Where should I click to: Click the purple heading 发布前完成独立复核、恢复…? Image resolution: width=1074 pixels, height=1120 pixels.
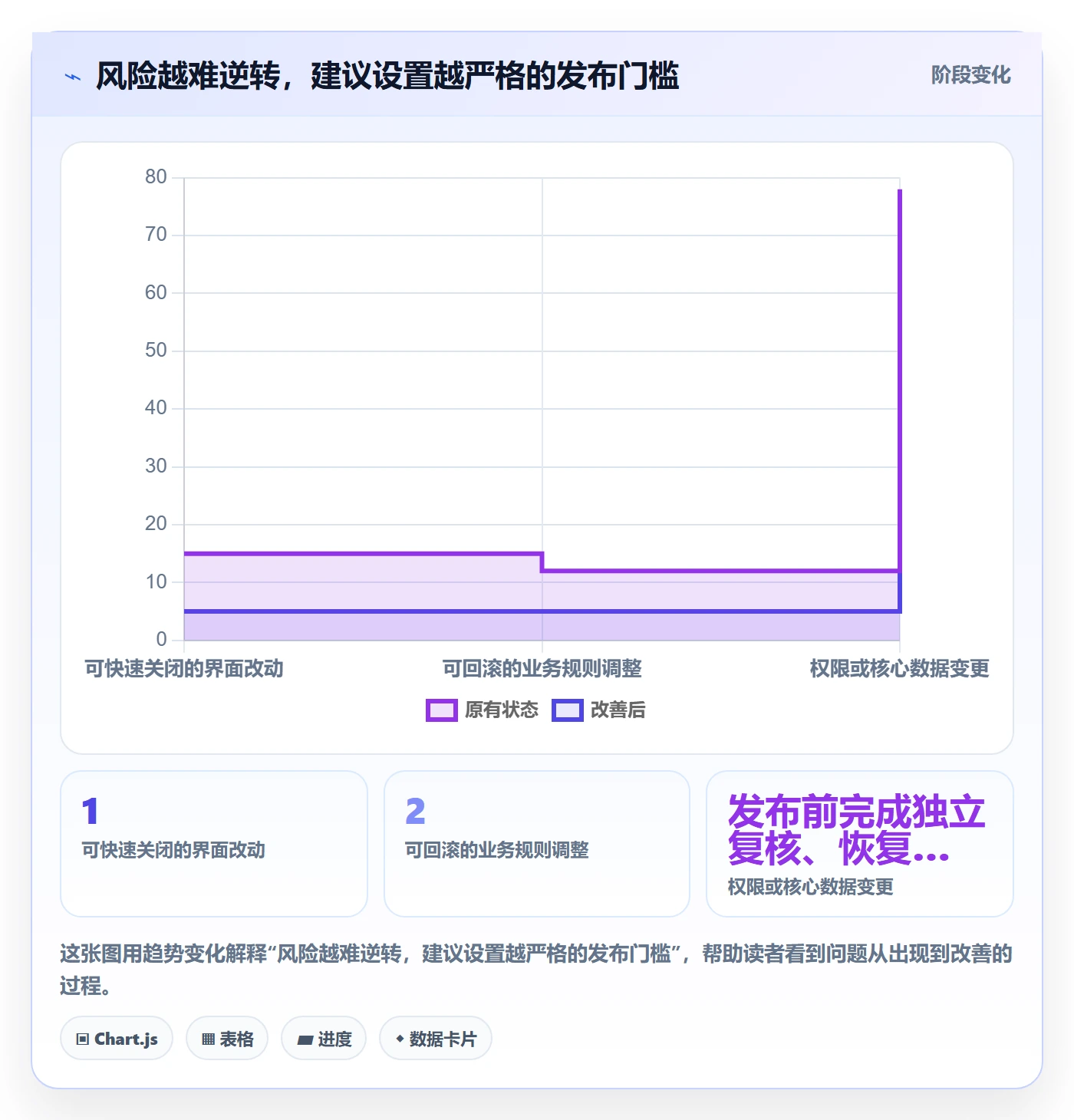point(856,830)
